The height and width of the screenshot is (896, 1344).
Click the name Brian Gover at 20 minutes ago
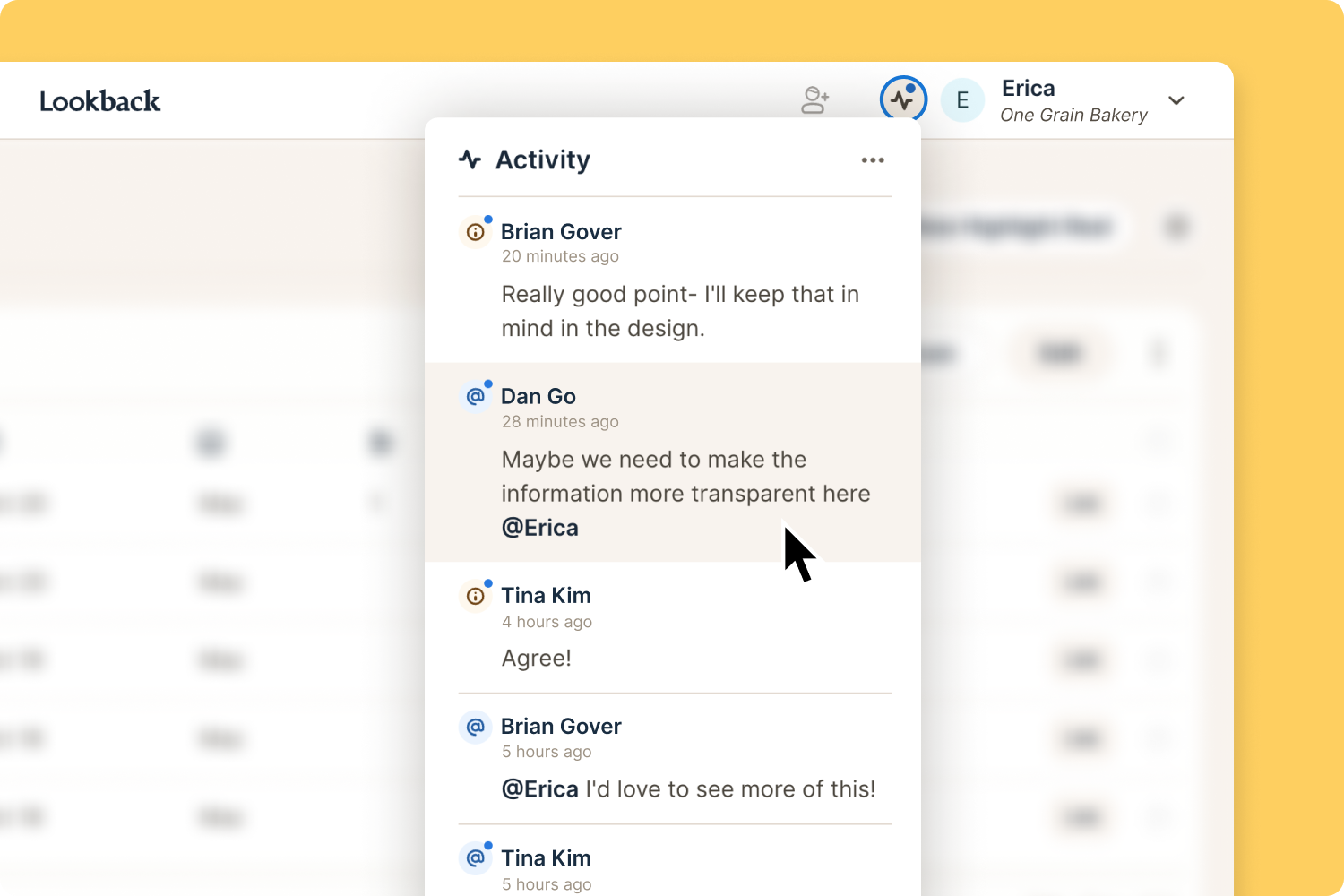pyautogui.click(x=561, y=231)
